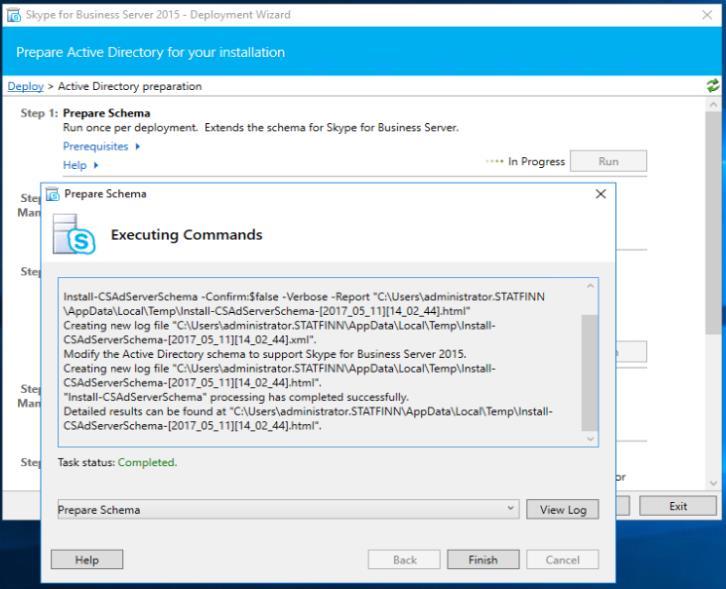Click the Skype server icon beside Executing Commands
Image resolution: width=726 pixels, height=589 pixels.
pos(74,234)
